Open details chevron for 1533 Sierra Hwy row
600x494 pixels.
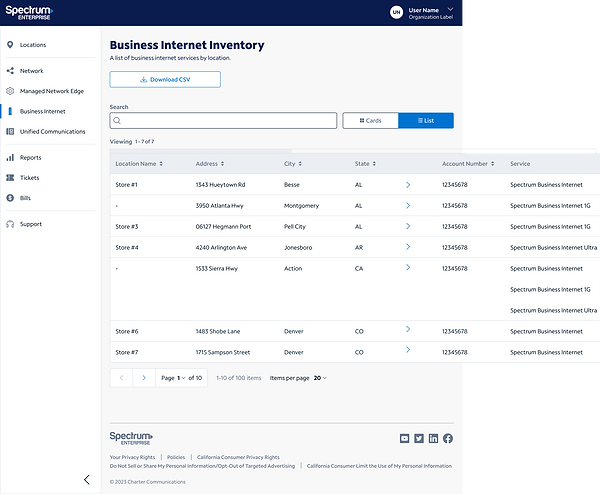408,267
